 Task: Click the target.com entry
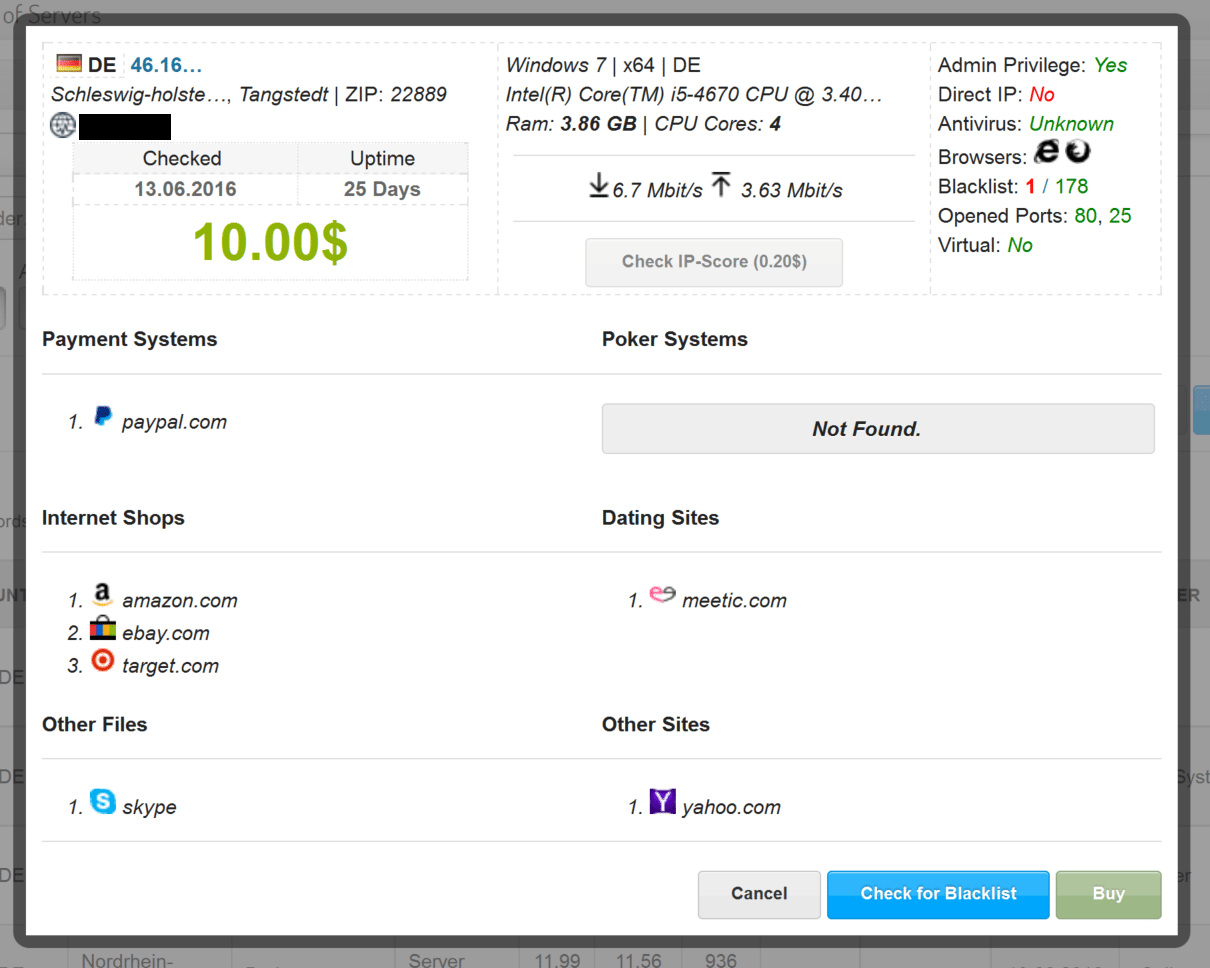[170, 666]
